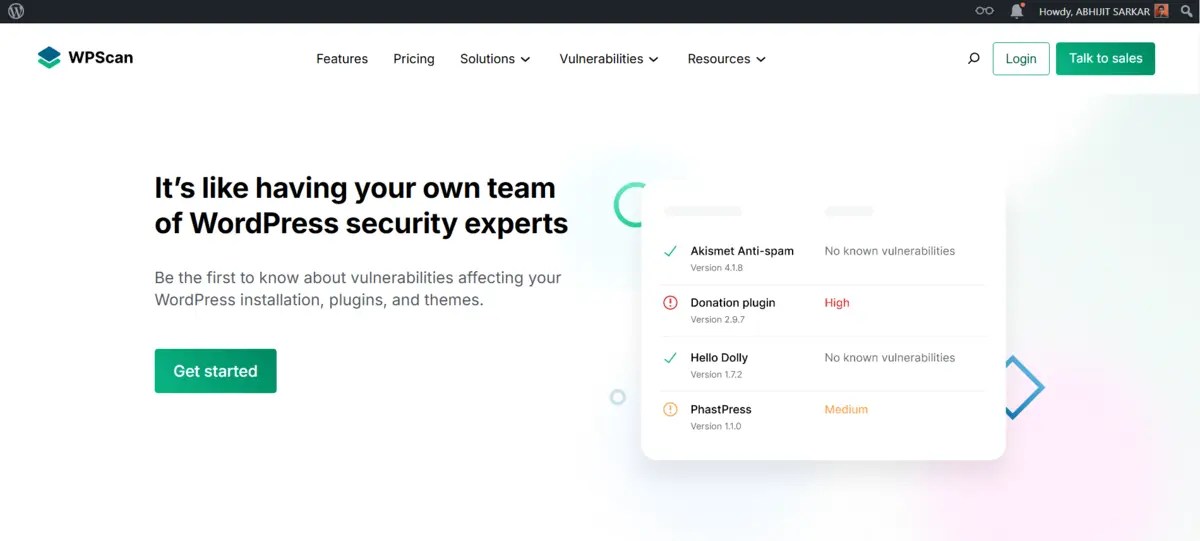Click the Get started button
Viewport: 1200px width, 541px height.
point(215,371)
